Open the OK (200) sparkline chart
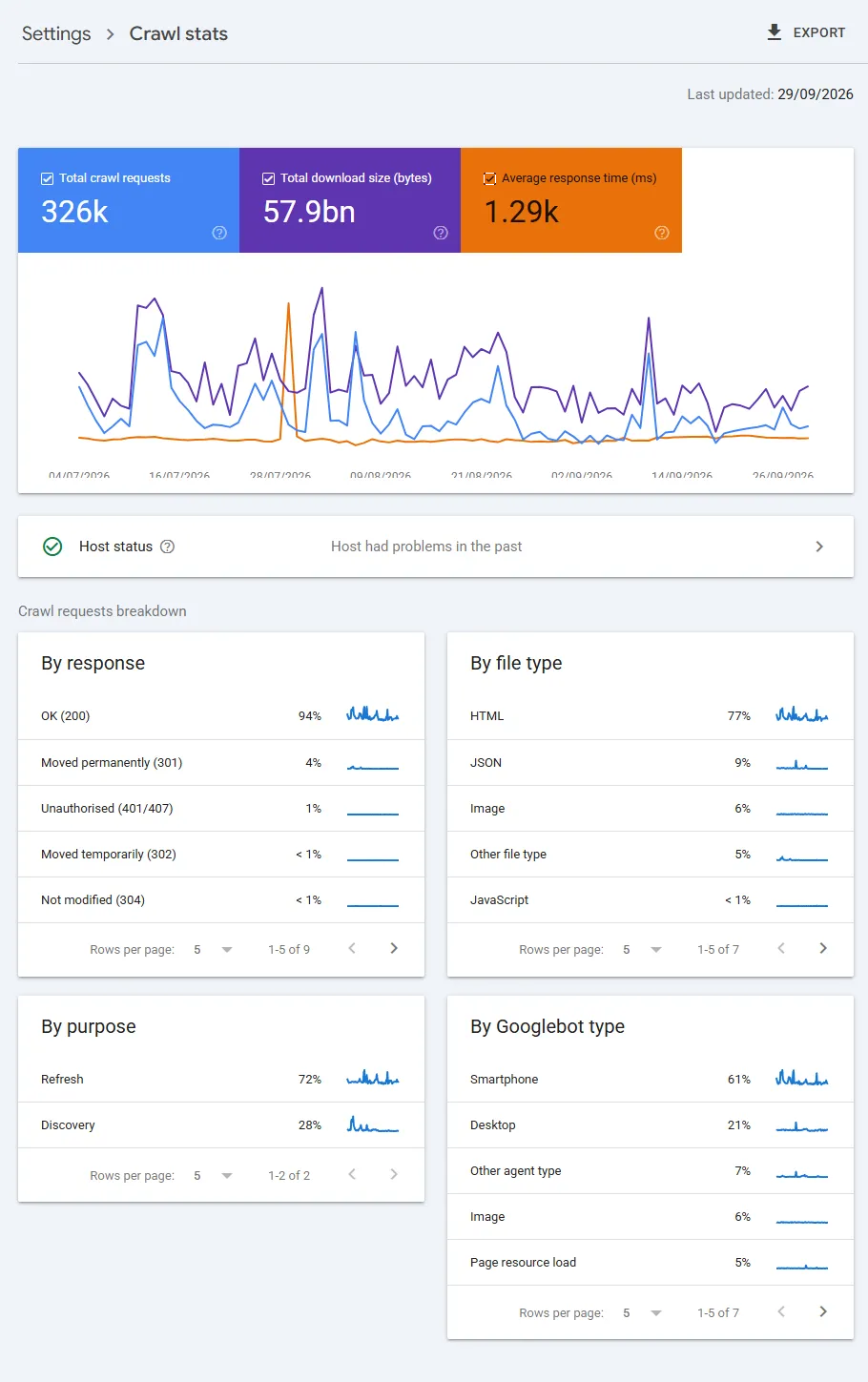The height and width of the screenshot is (1382, 868). pyautogui.click(x=373, y=714)
